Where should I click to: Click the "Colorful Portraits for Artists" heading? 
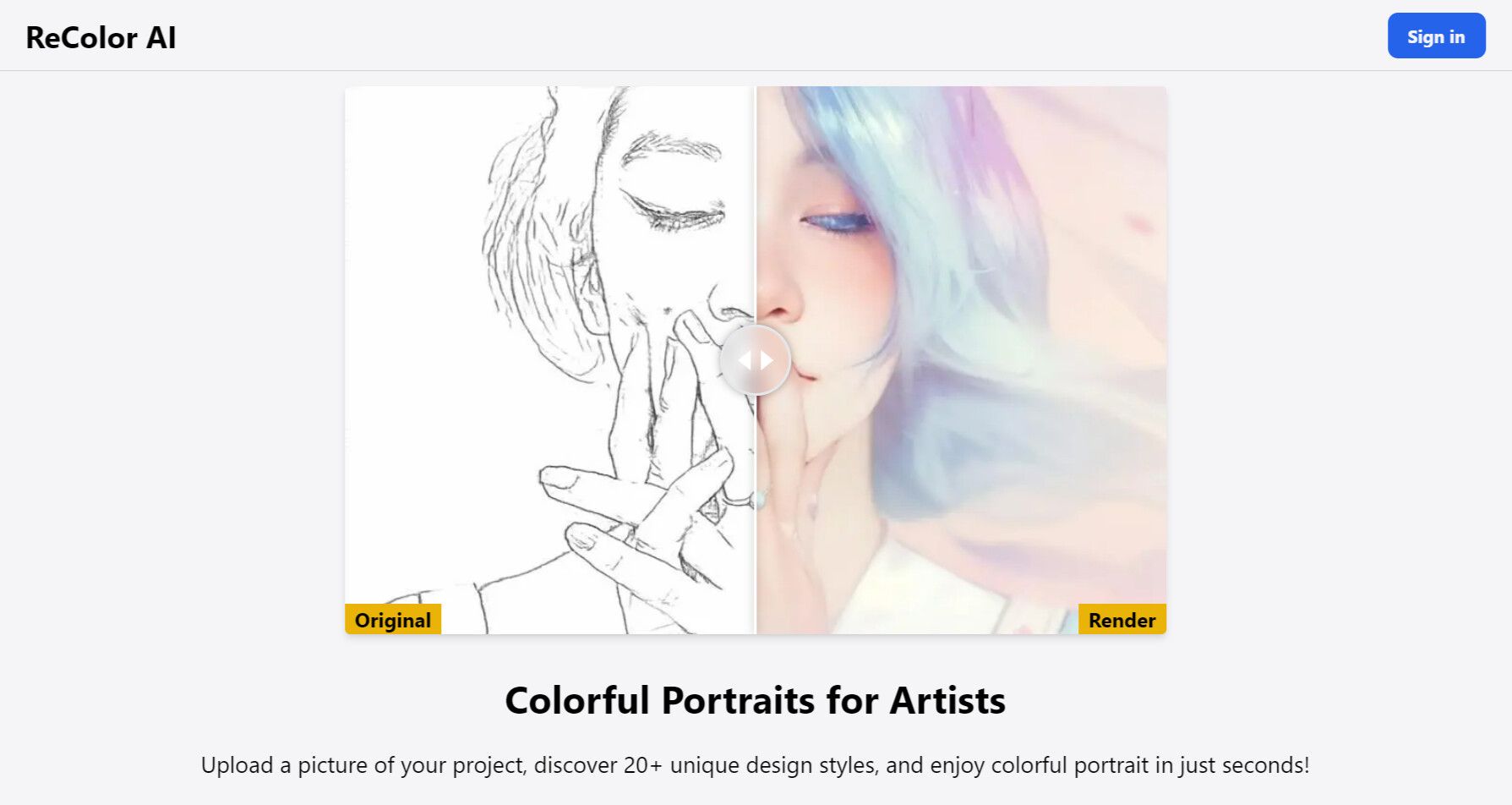(755, 700)
